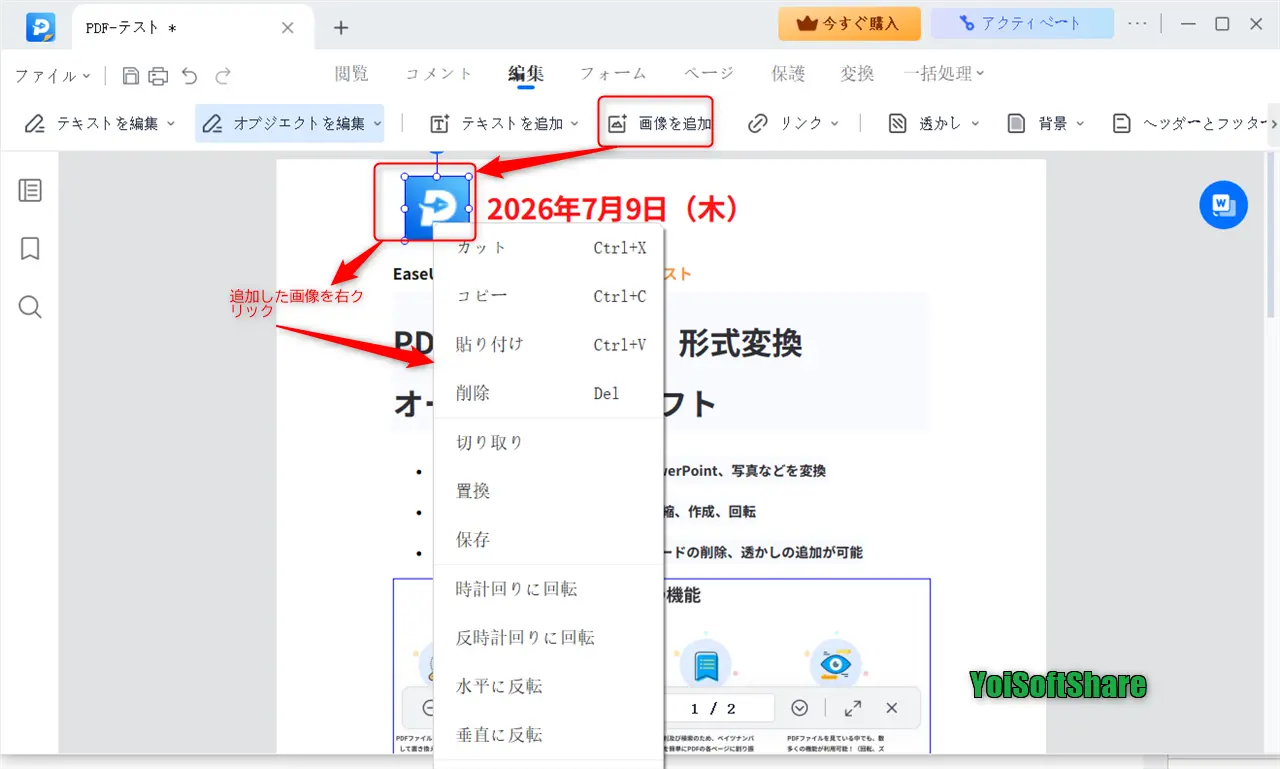The image size is (1280, 769).
Task: Choose 時計回りに回転 in context menu
Action: click(548, 589)
